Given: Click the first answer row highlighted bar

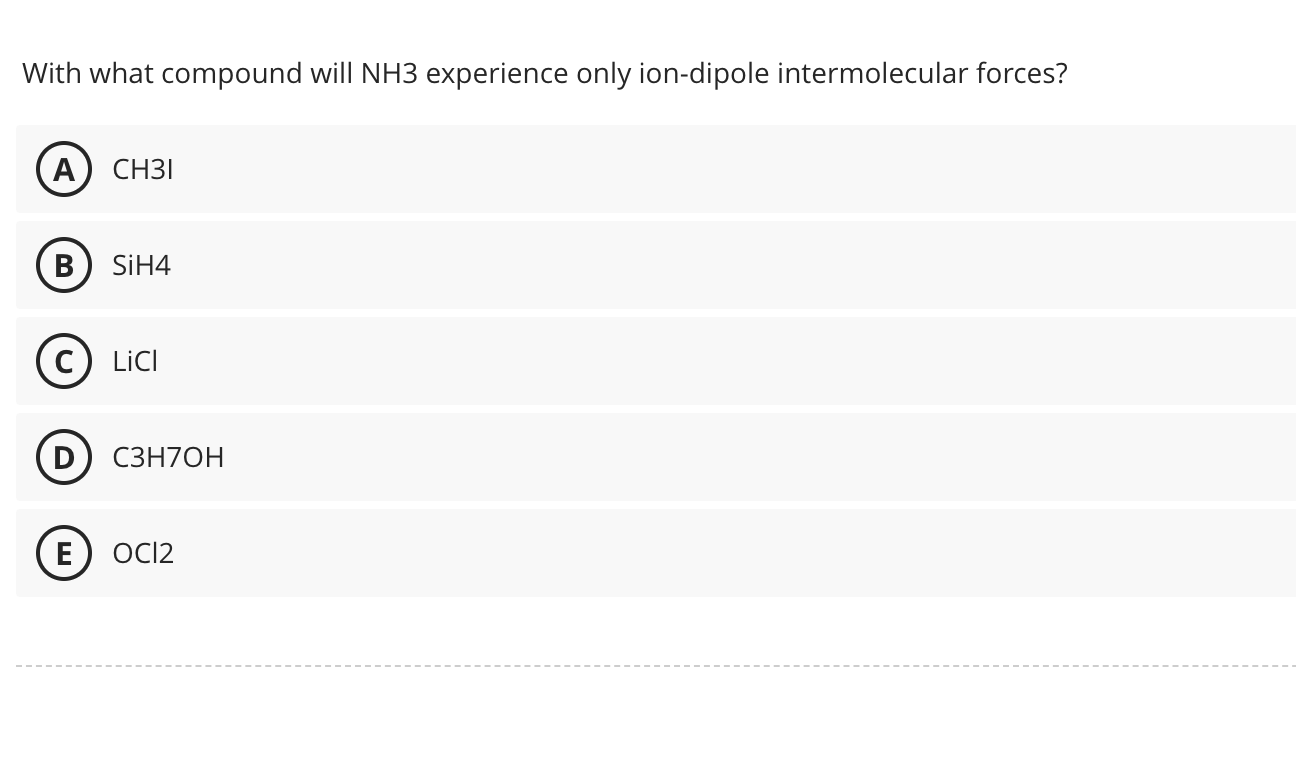Looking at the screenshot, I should coord(650,169).
